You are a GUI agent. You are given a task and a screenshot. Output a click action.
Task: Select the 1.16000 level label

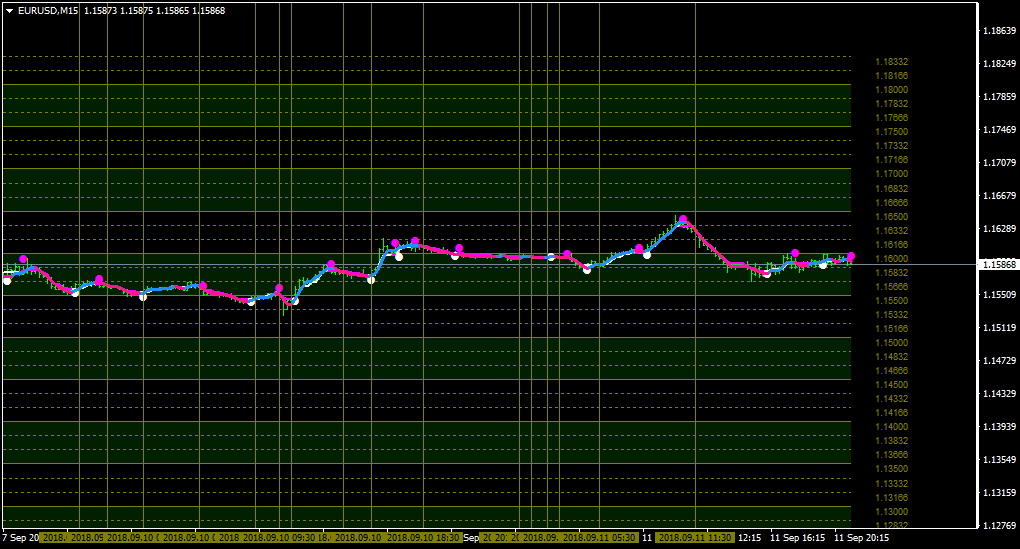point(892,259)
